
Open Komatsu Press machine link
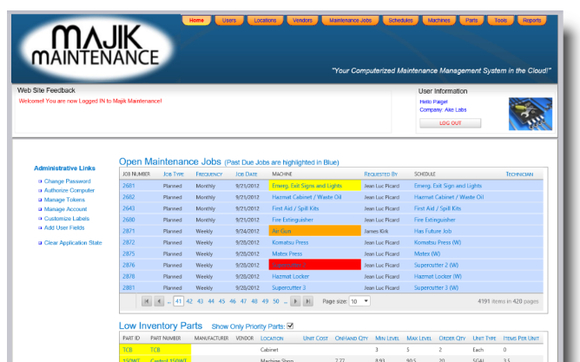click(x=290, y=243)
